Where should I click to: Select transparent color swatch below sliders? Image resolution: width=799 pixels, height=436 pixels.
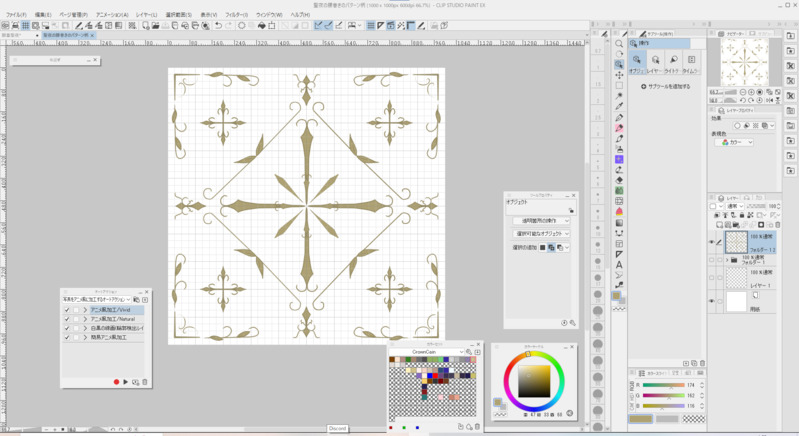694,419
